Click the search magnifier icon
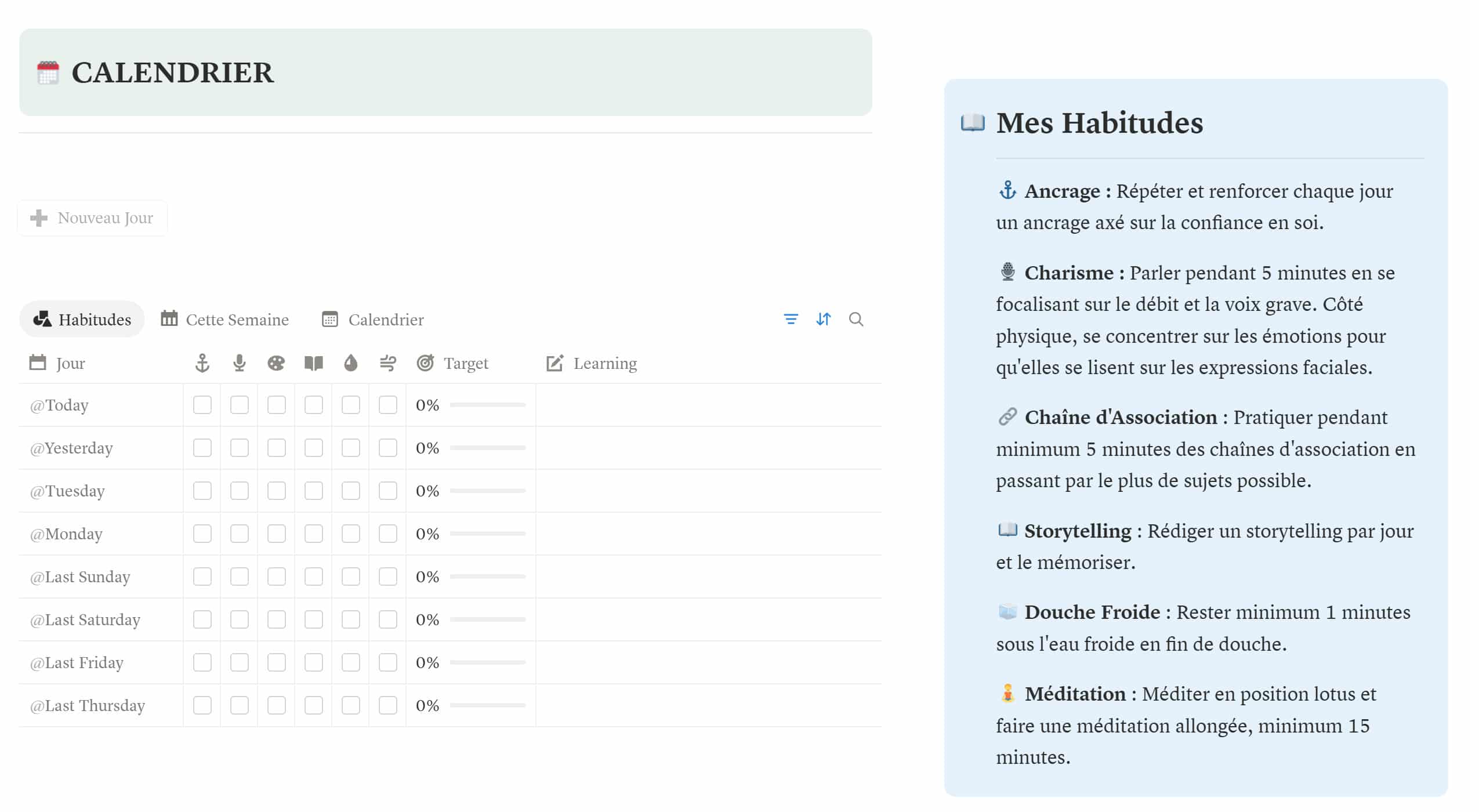 pos(856,319)
